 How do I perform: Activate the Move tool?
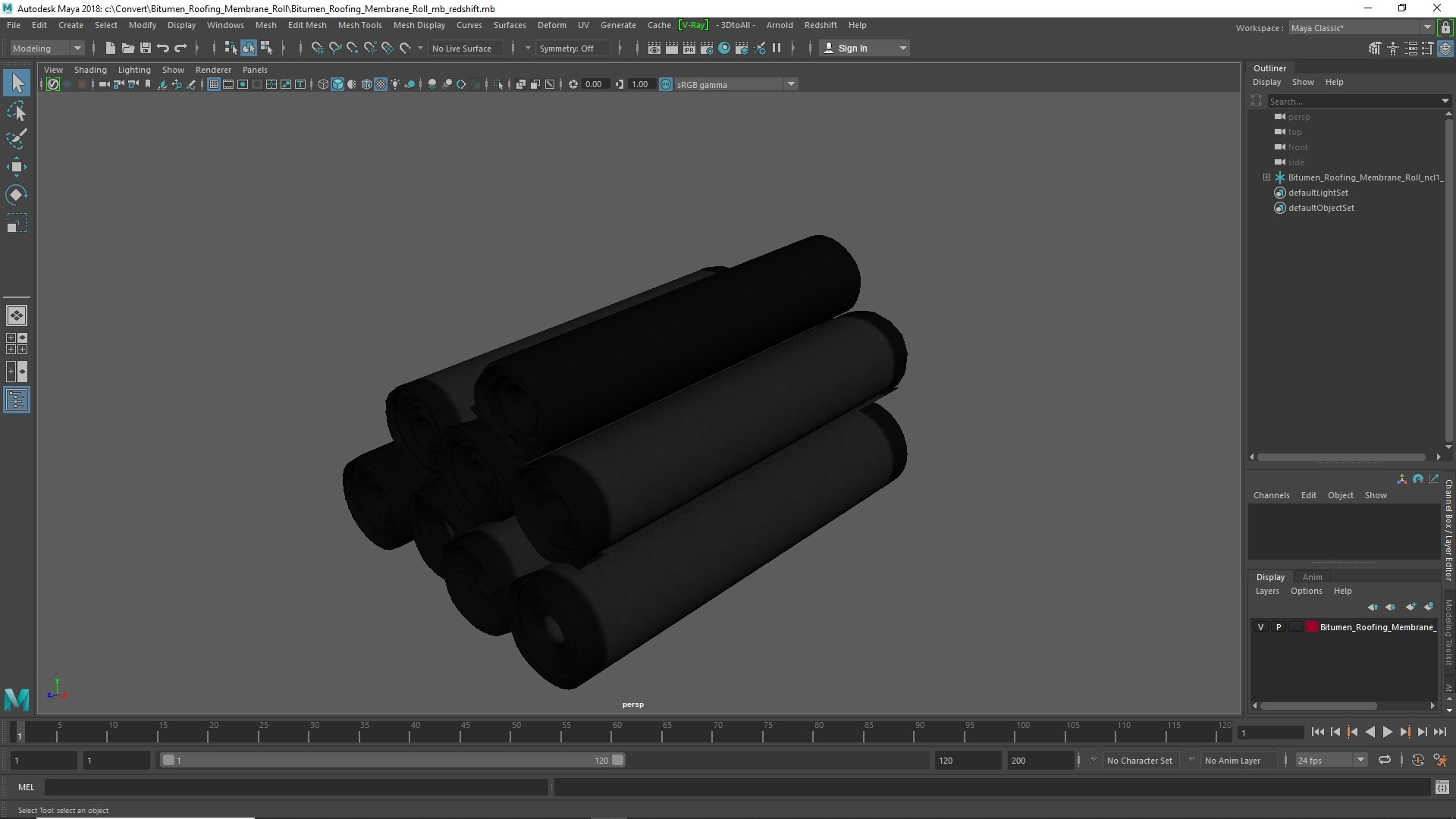(17, 167)
